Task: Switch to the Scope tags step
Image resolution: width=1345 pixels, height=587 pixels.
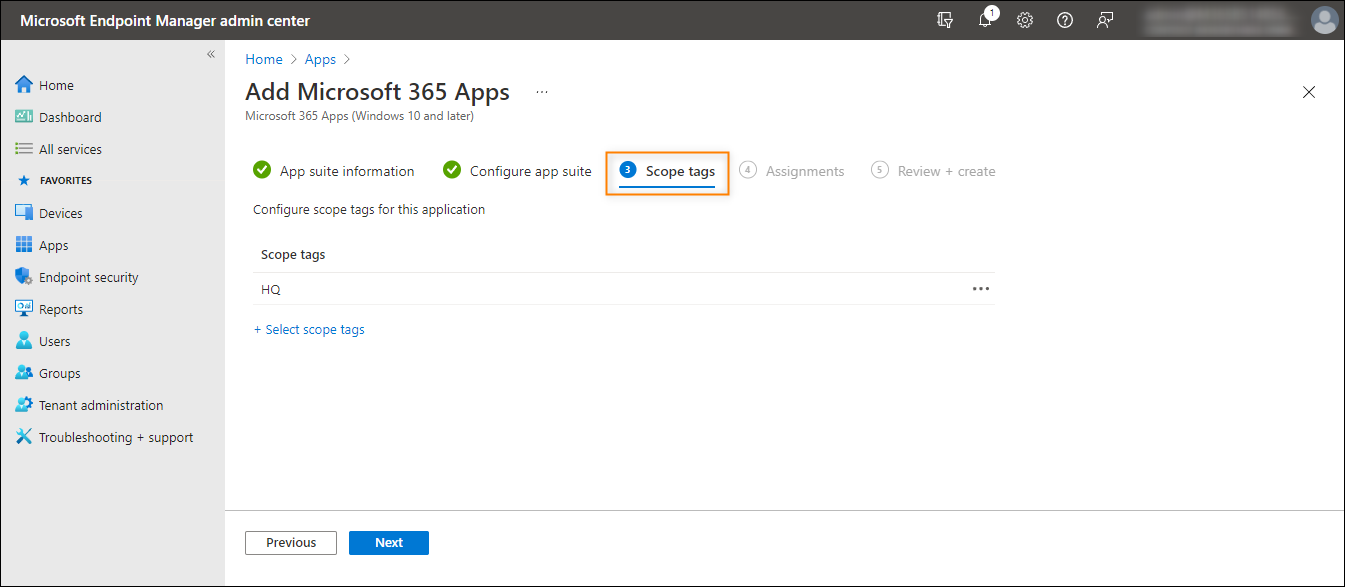Action: (x=667, y=171)
